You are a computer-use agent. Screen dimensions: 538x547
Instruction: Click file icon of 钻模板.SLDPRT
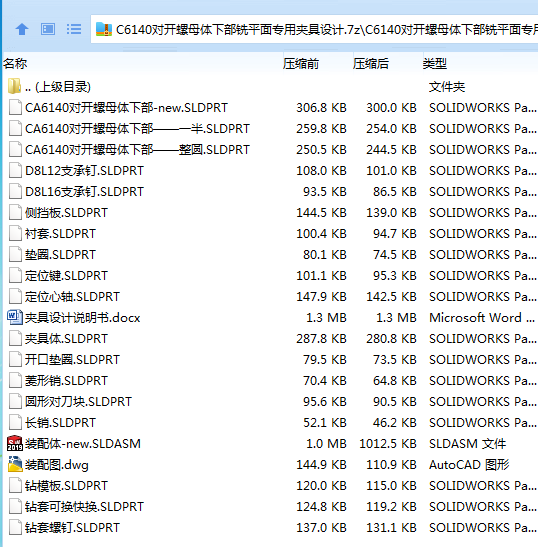point(15,486)
